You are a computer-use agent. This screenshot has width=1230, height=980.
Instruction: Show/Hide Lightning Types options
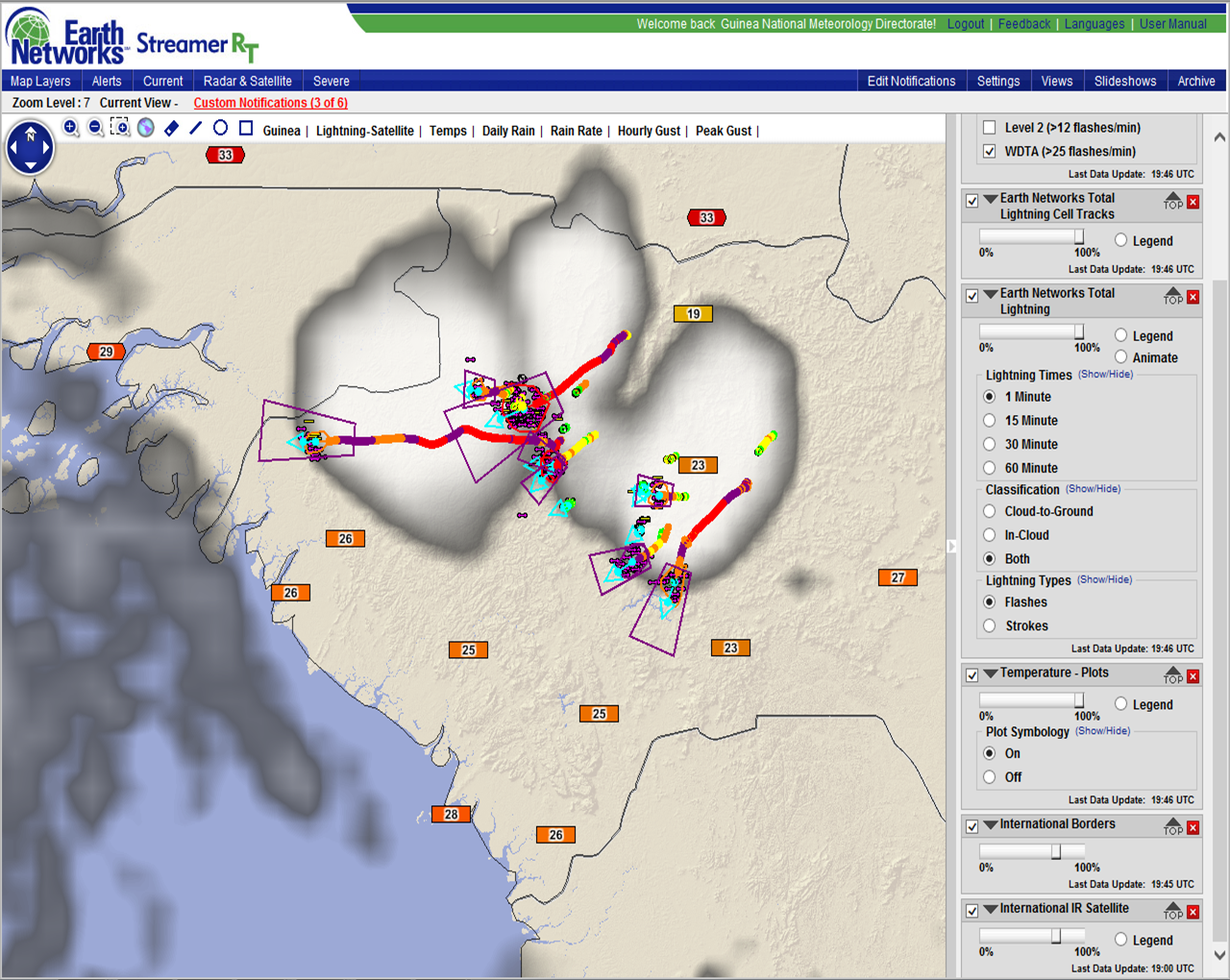click(x=1104, y=579)
